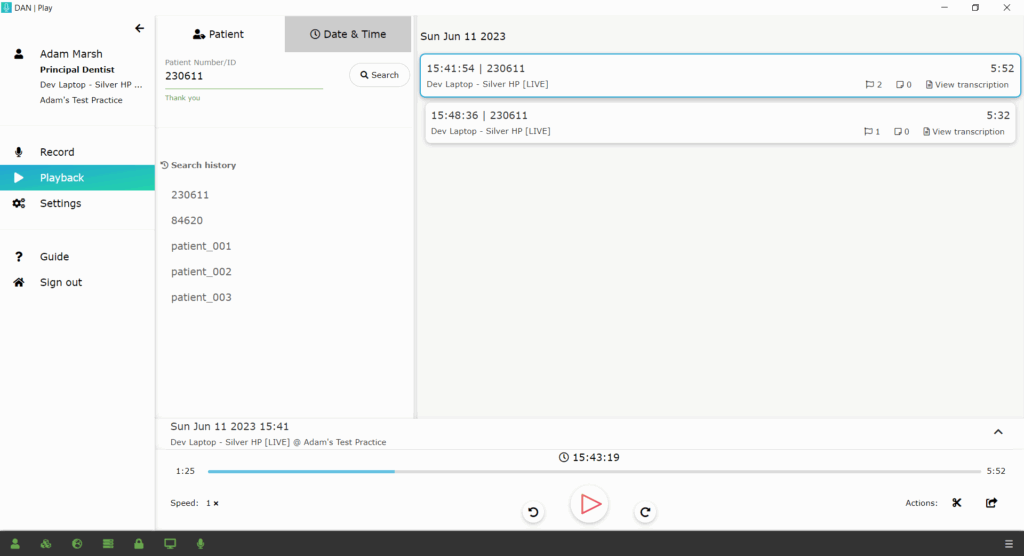Image resolution: width=1024 pixels, height=556 pixels.
Task: Change the playback speed 1× setting
Action: click(x=212, y=503)
